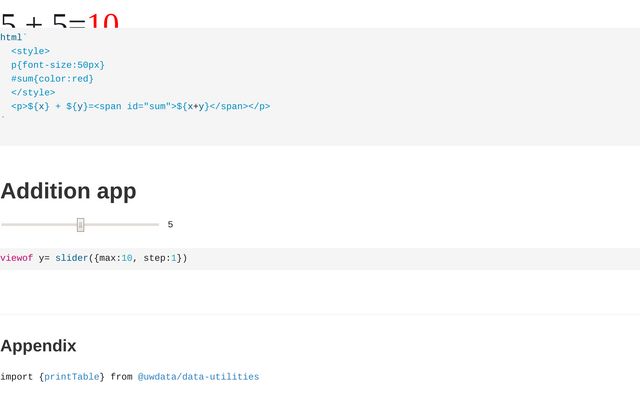Click the max:10 option in slider code
This screenshot has width=640, height=400.
pos(116,258)
